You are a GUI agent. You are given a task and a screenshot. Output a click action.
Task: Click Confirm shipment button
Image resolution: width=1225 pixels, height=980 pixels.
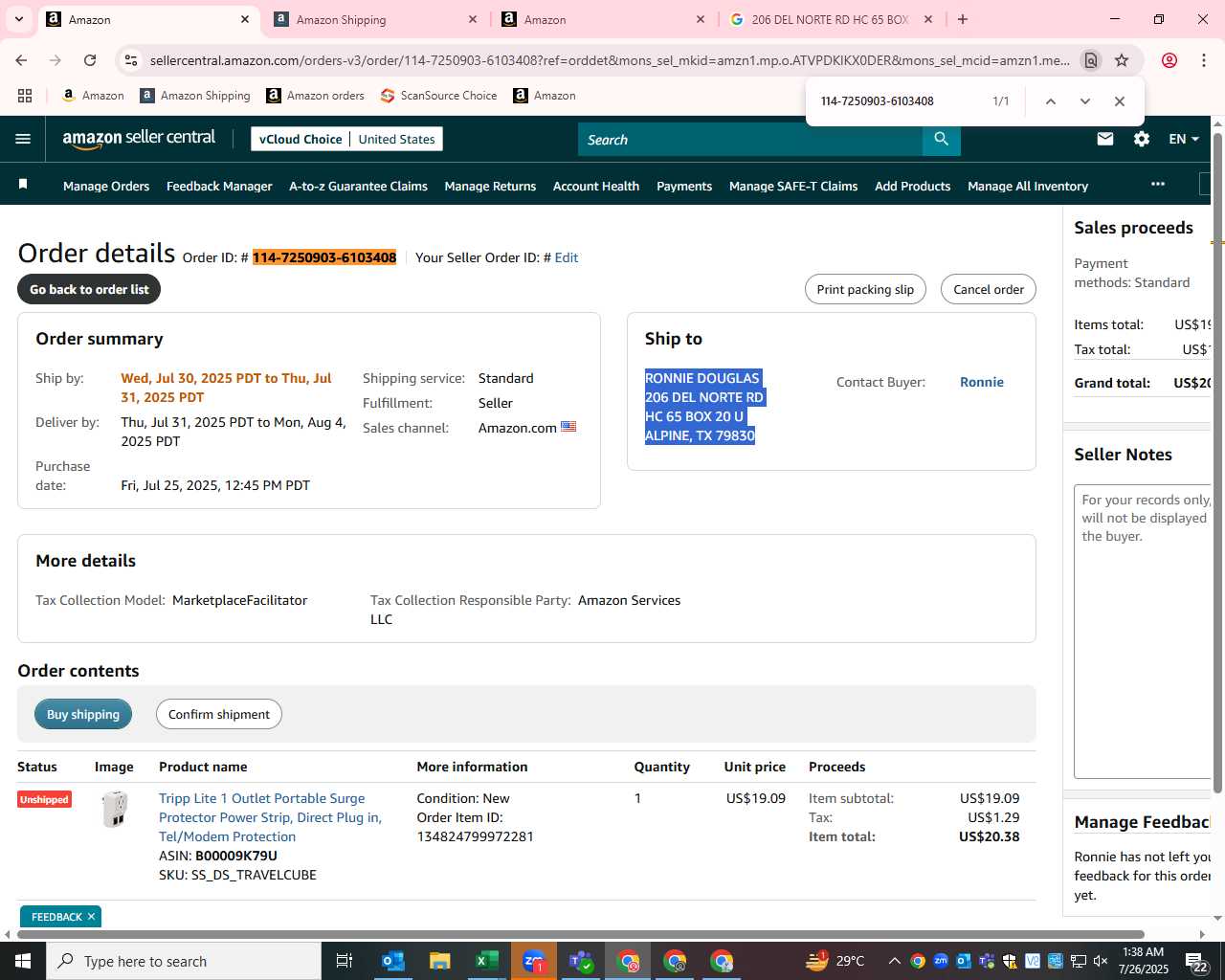(219, 714)
